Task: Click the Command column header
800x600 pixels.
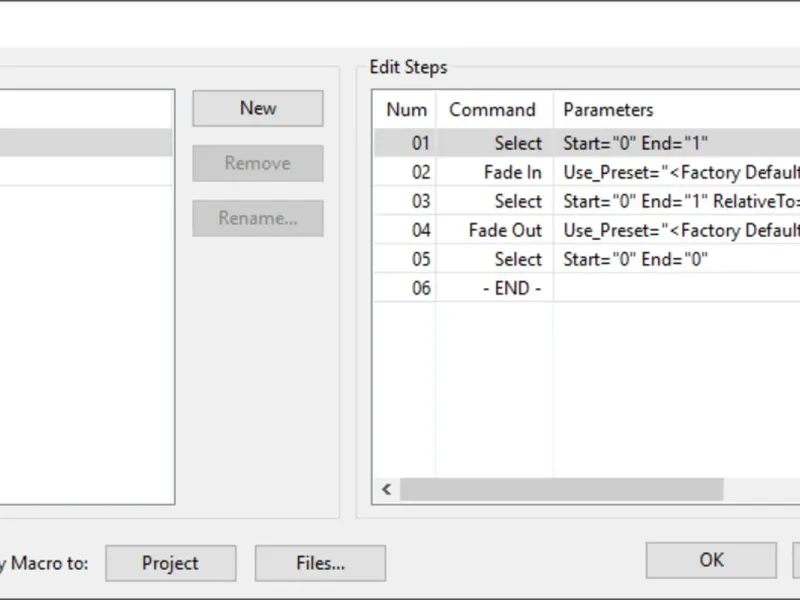Action: point(493,110)
